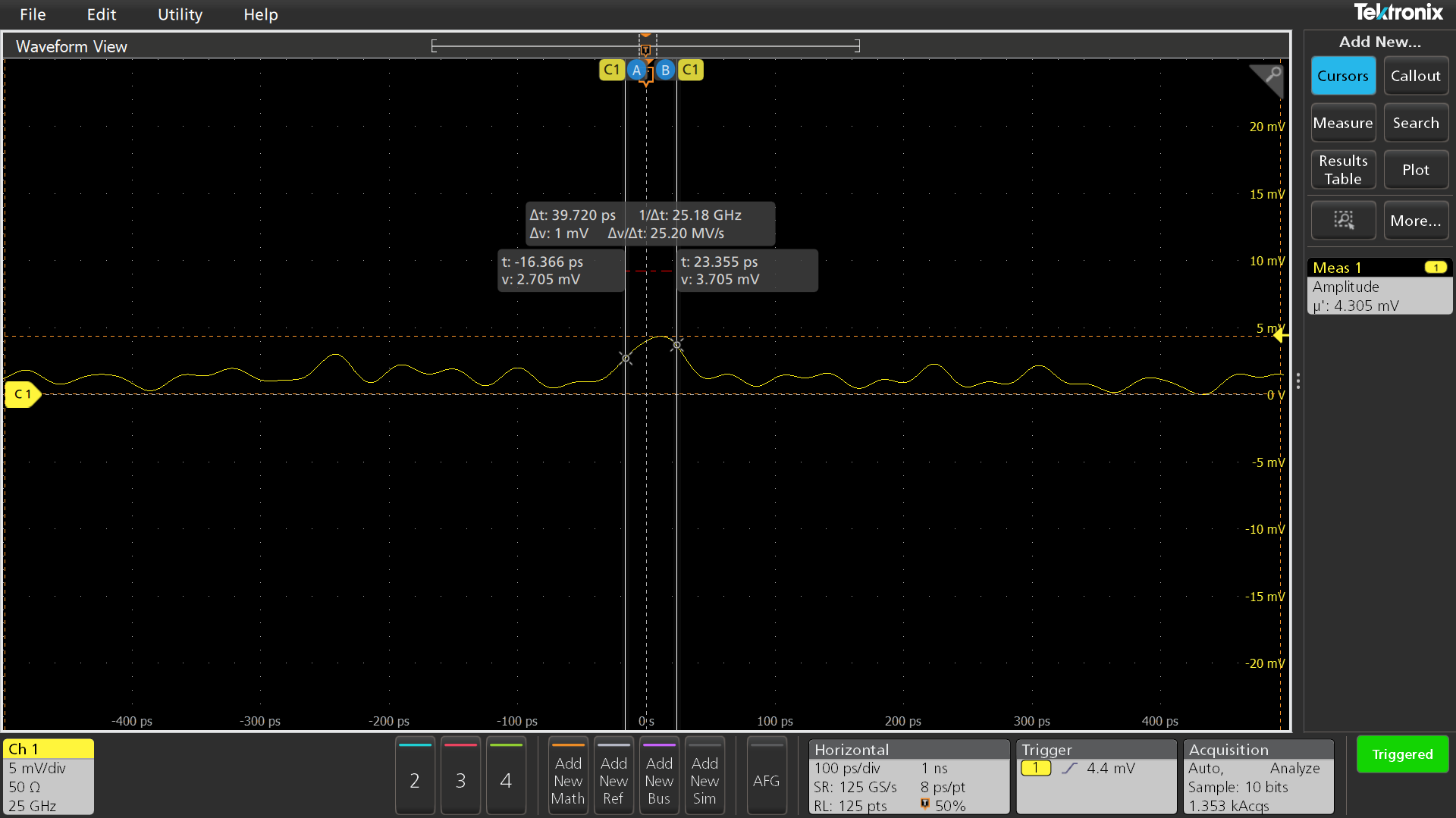Click the 20 mV vertical scale label
This screenshot has height=818, width=1456.
(x=1266, y=127)
